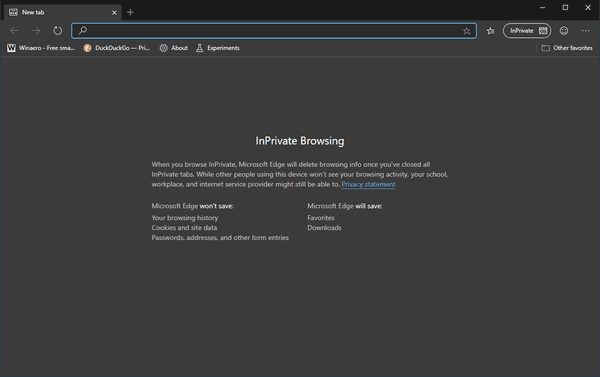Add page to favorites with star icon
This screenshot has width=600, height=377.
coord(466,31)
